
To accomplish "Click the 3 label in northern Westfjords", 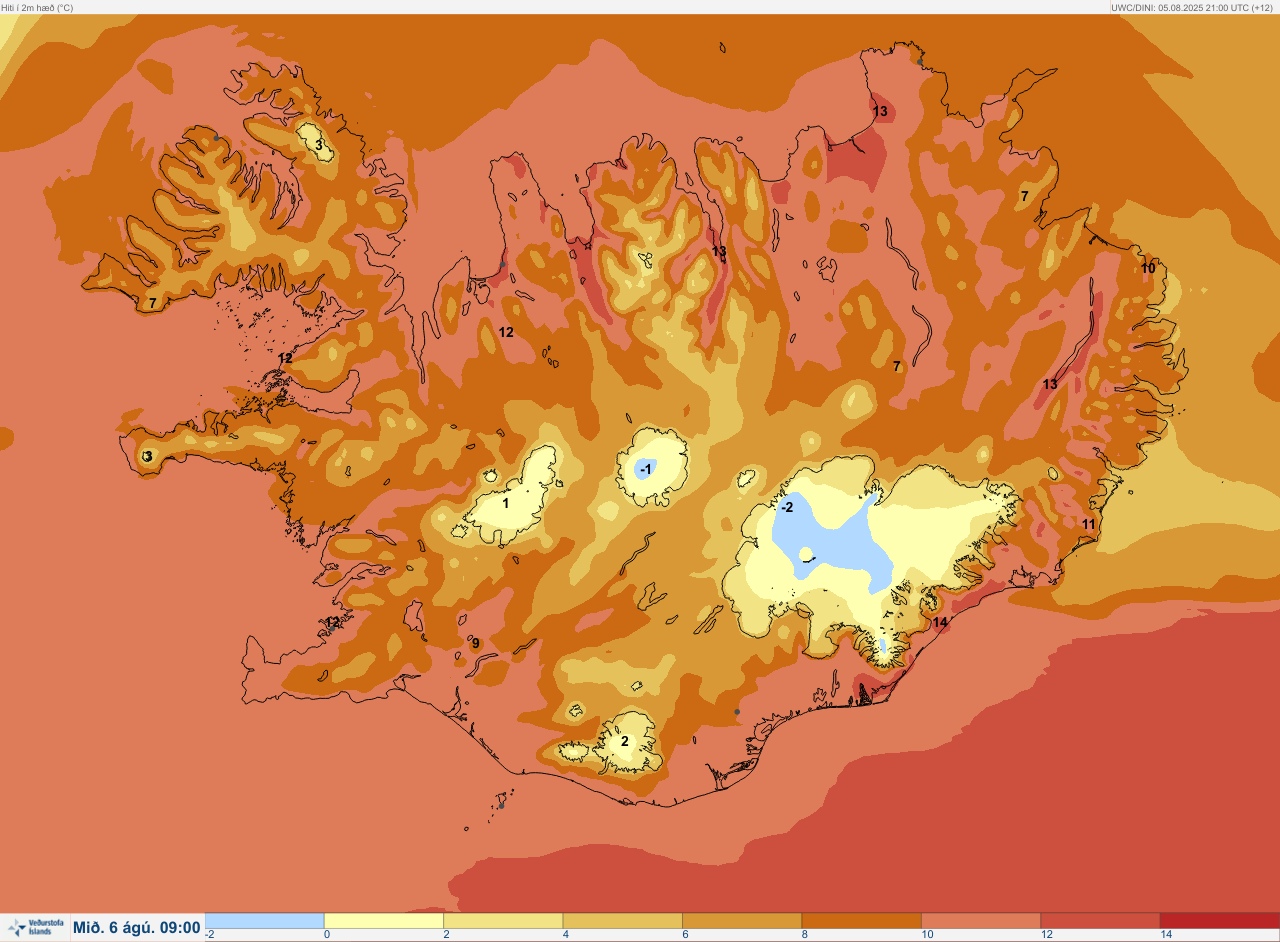I will pos(319,145).
